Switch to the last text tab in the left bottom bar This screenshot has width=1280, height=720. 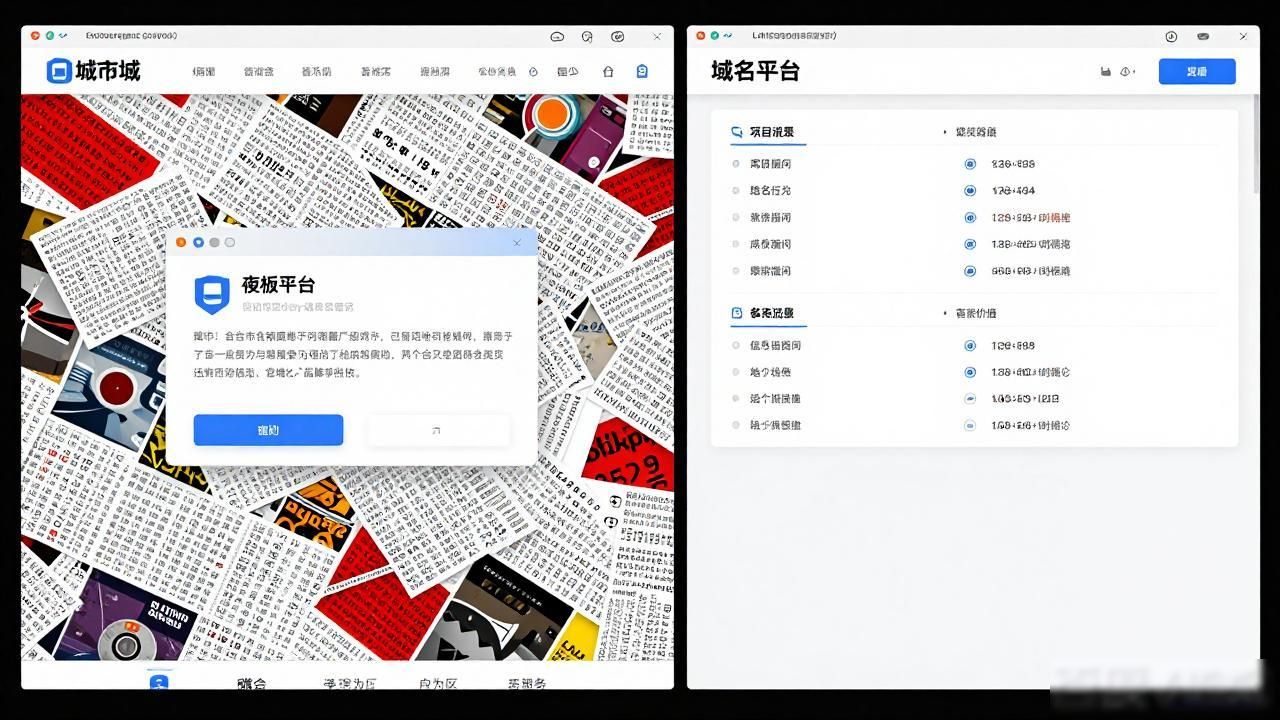(x=527, y=684)
